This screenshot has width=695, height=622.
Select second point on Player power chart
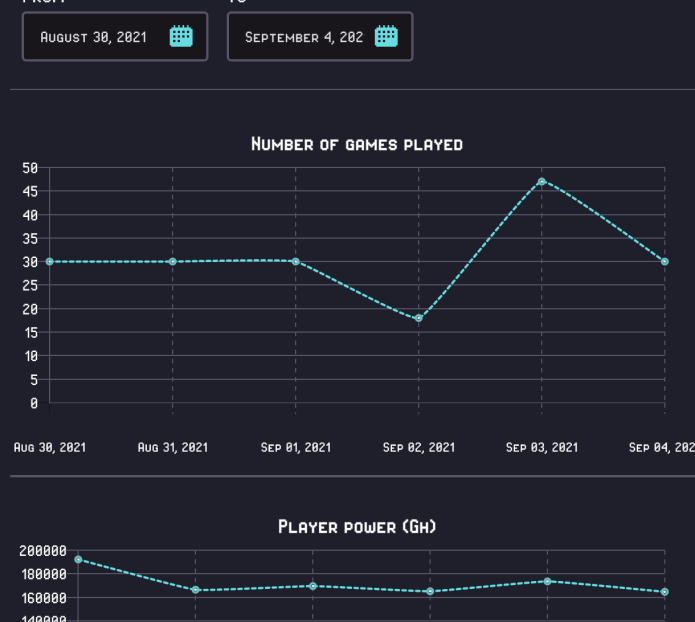pos(195,590)
